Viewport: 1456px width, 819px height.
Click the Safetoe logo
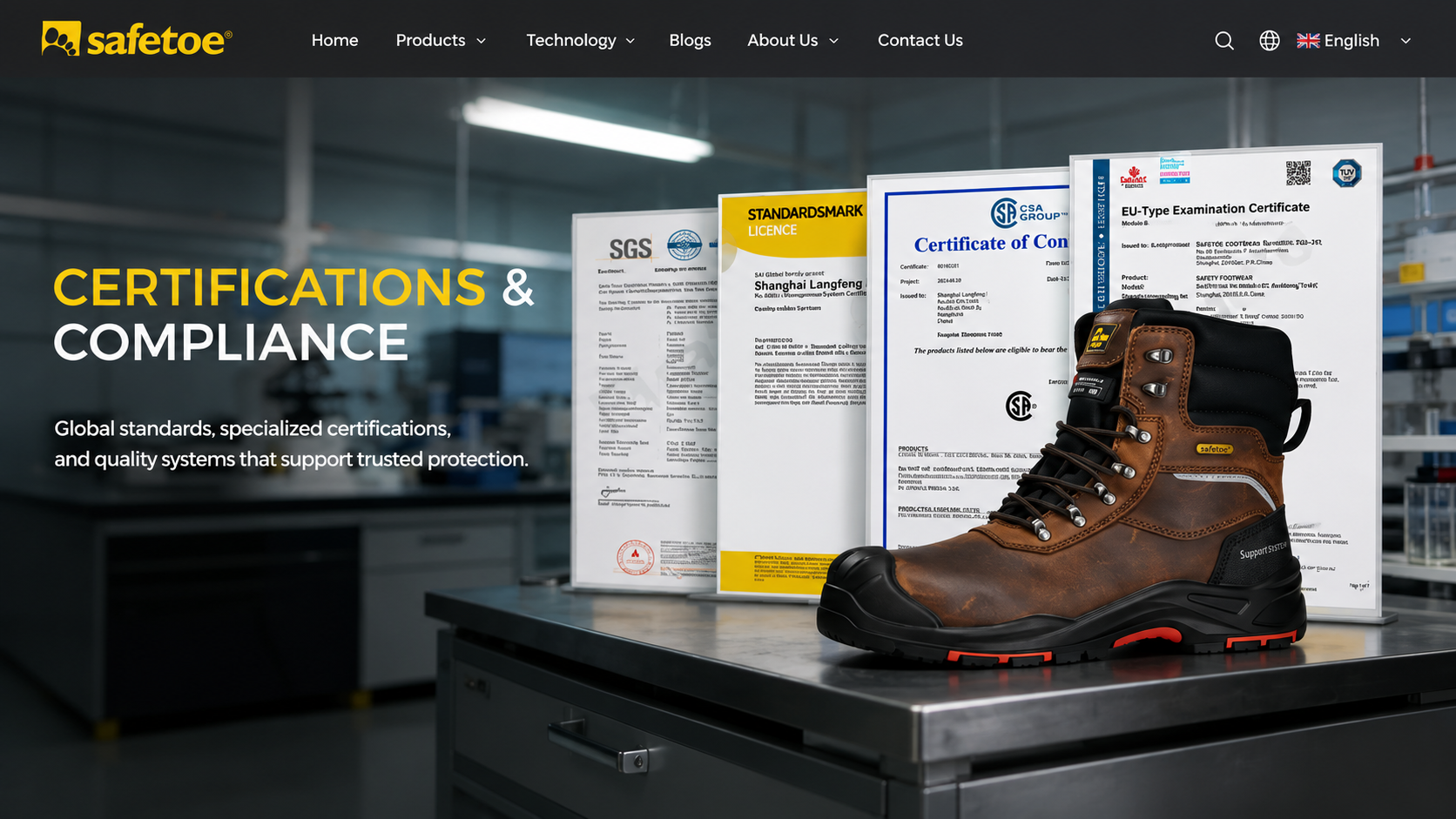(x=137, y=39)
